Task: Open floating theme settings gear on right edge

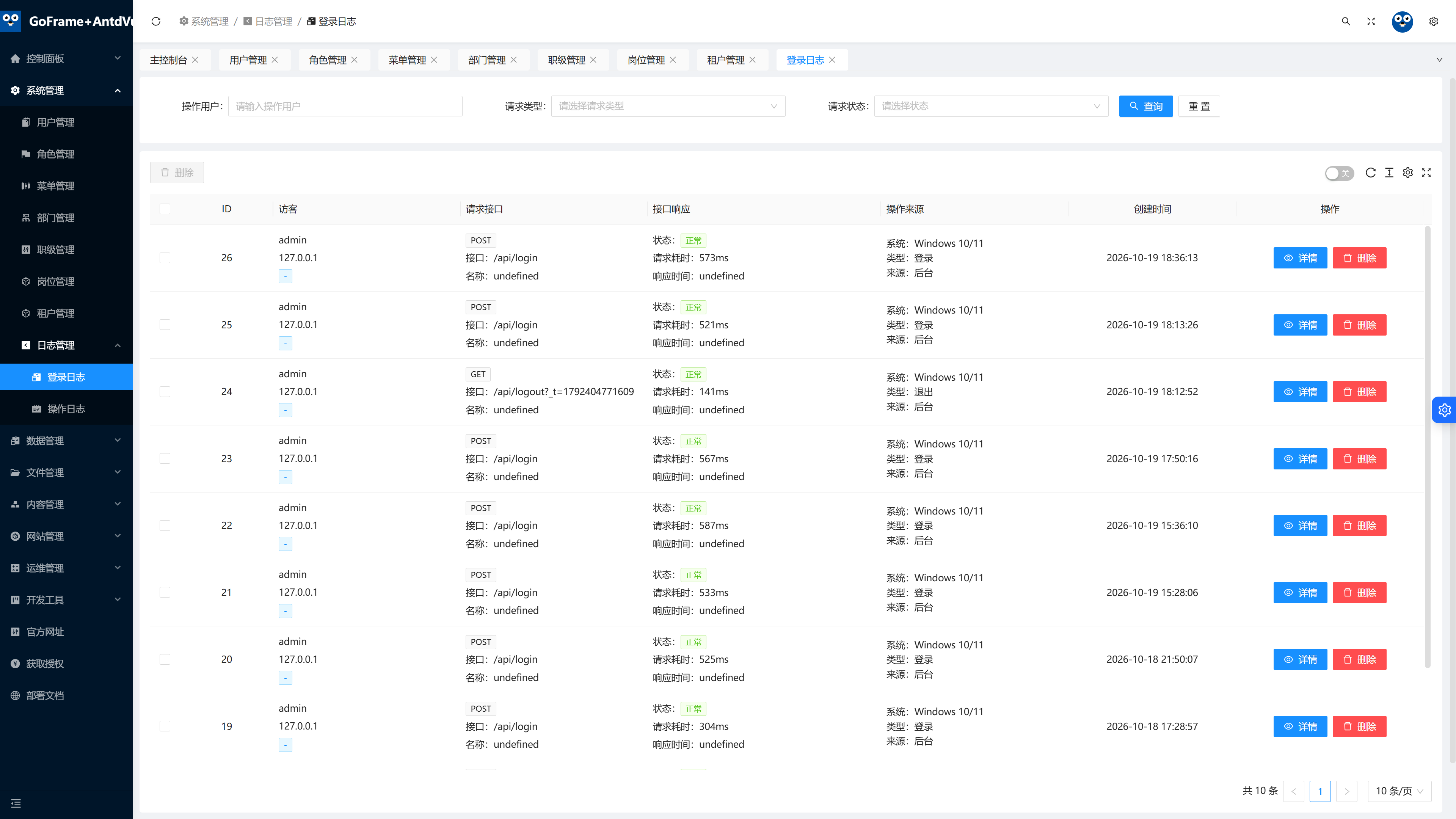Action: pos(1444,410)
